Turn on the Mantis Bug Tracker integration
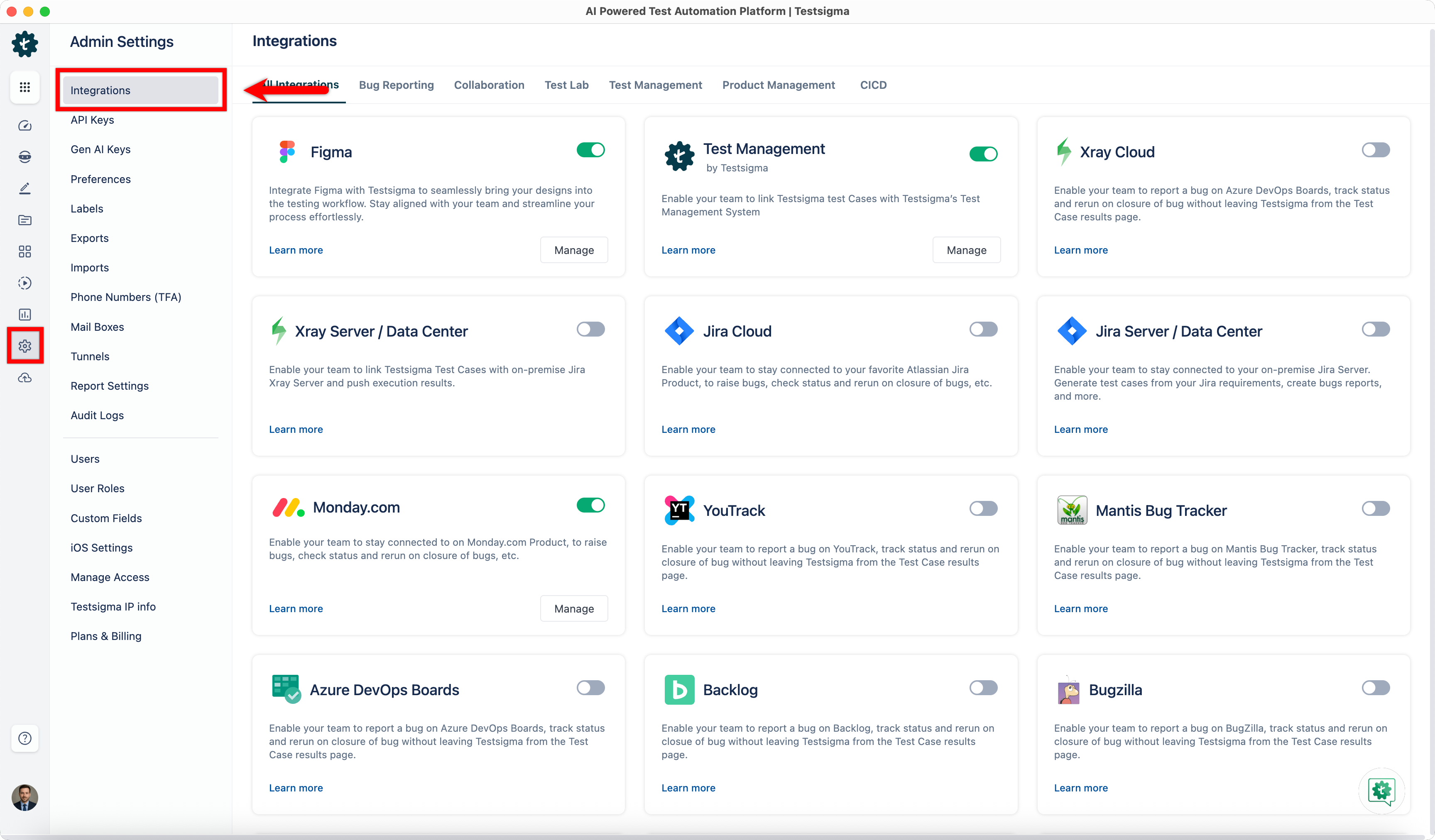The image size is (1435, 840). tap(1376, 508)
